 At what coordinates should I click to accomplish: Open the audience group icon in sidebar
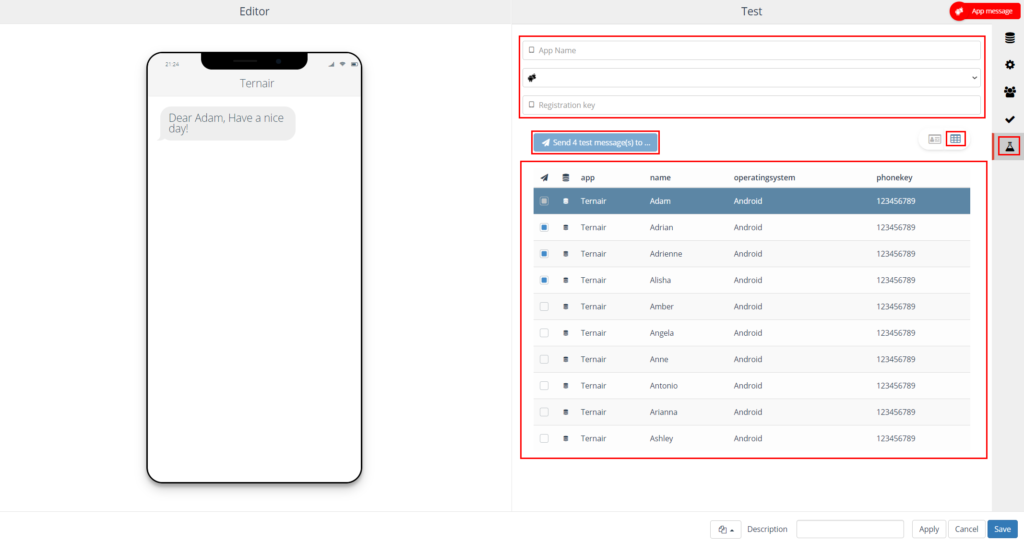pyautogui.click(x=1010, y=92)
